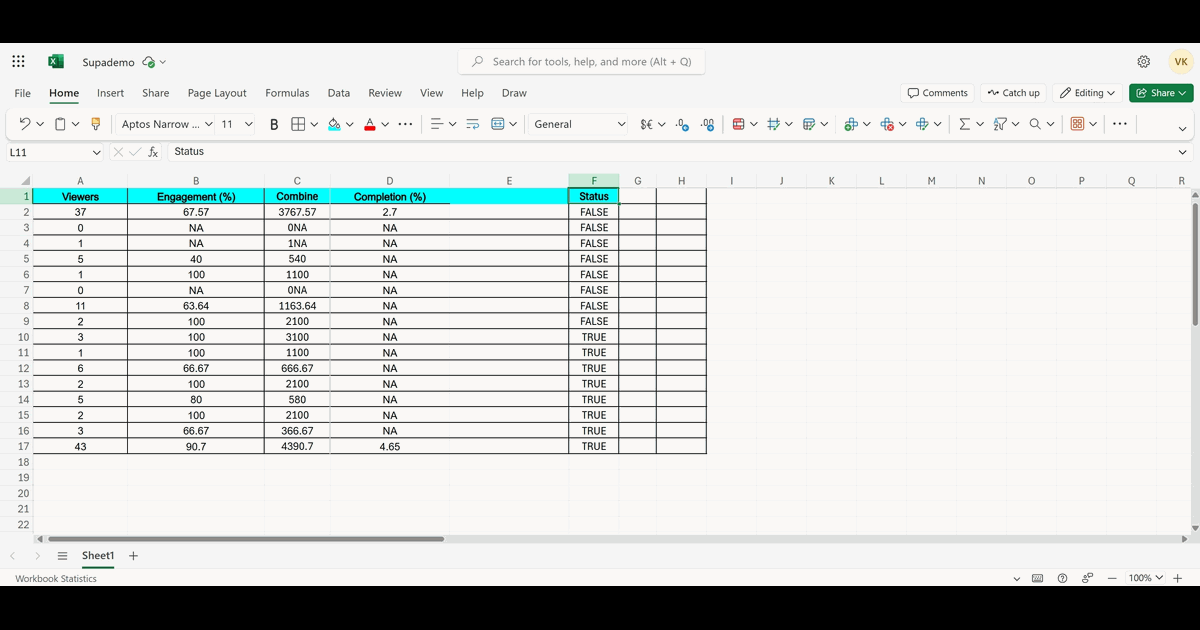
Task: Switch to the Page Layout tab
Action: click(x=217, y=93)
